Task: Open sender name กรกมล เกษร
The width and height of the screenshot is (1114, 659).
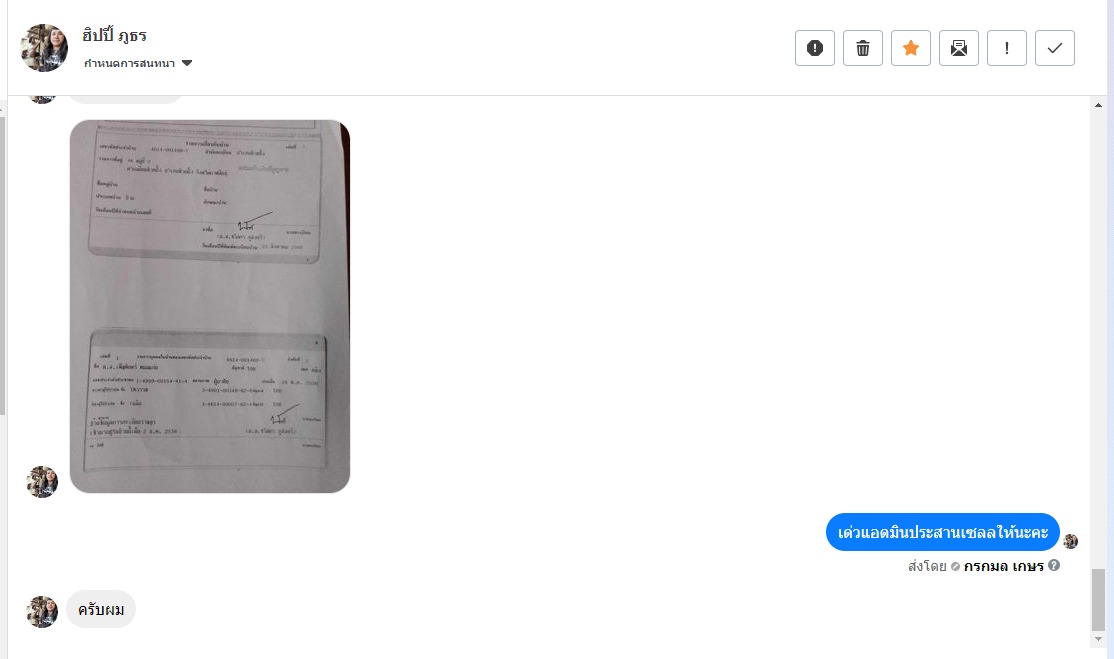Action: 1003,566
